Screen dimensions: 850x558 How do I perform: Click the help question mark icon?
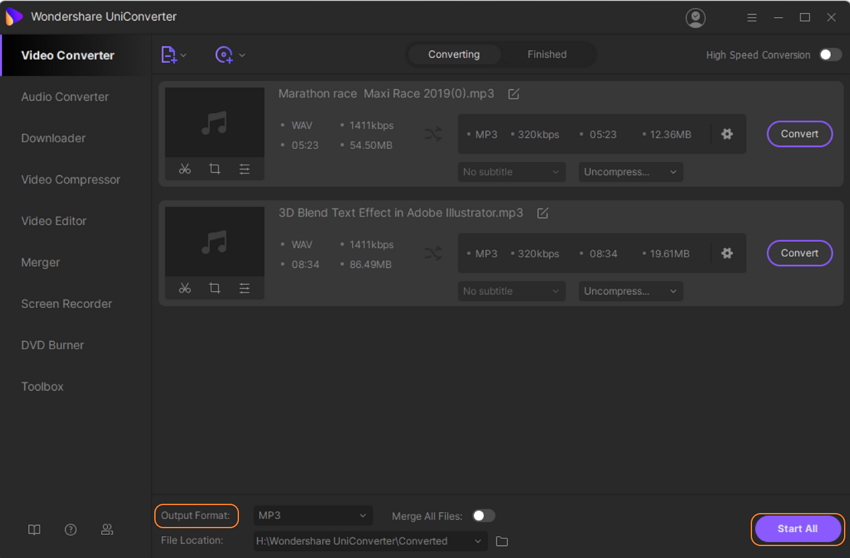70,530
